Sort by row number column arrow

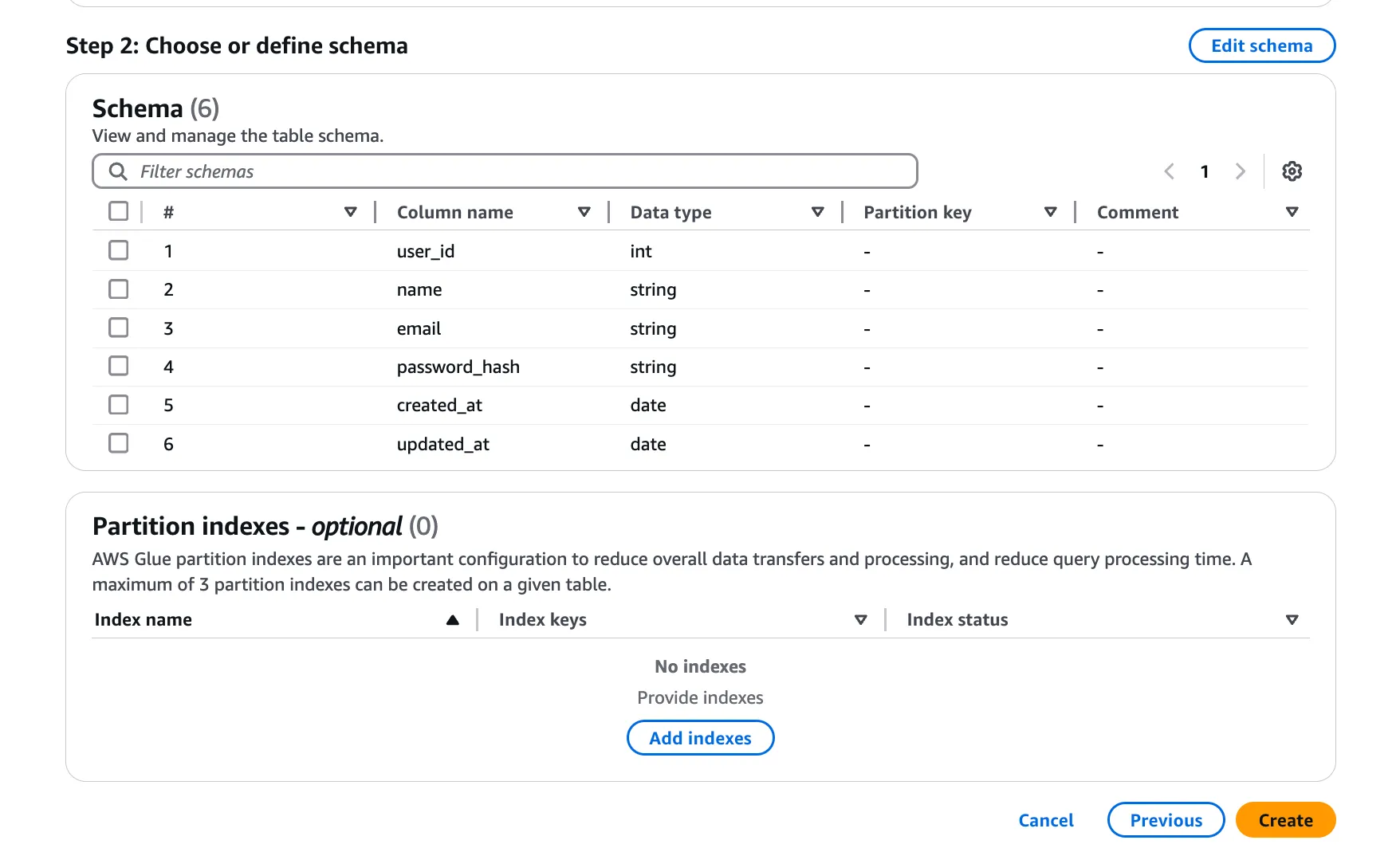(x=350, y=212)
